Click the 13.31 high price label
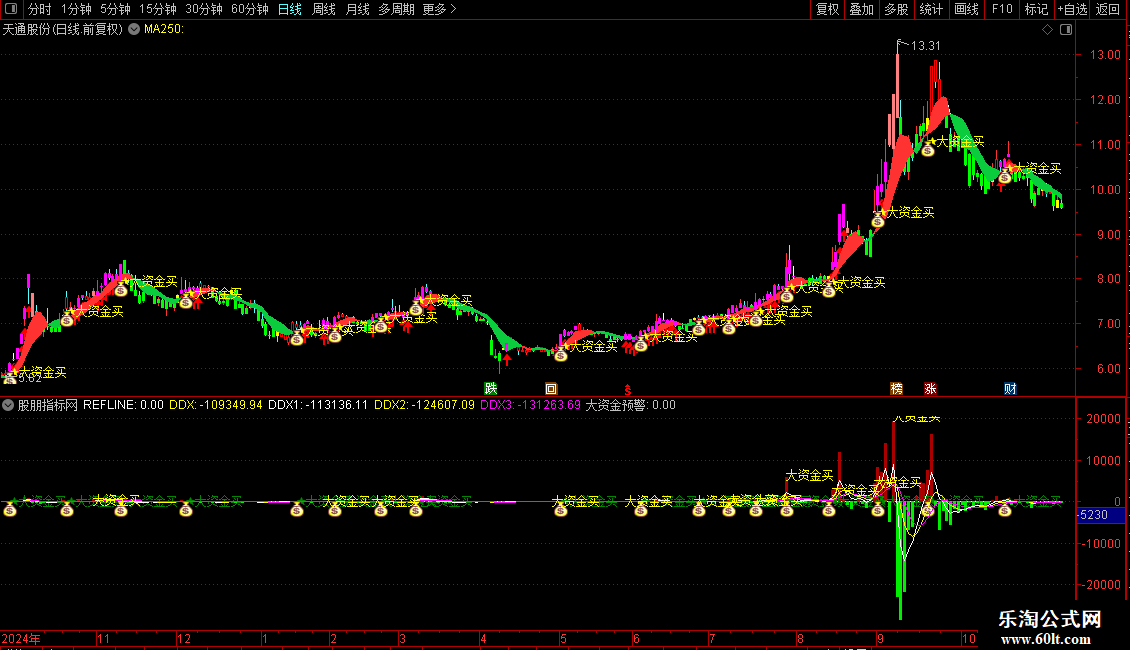The image size is (1130, 650). click(925, 45)
